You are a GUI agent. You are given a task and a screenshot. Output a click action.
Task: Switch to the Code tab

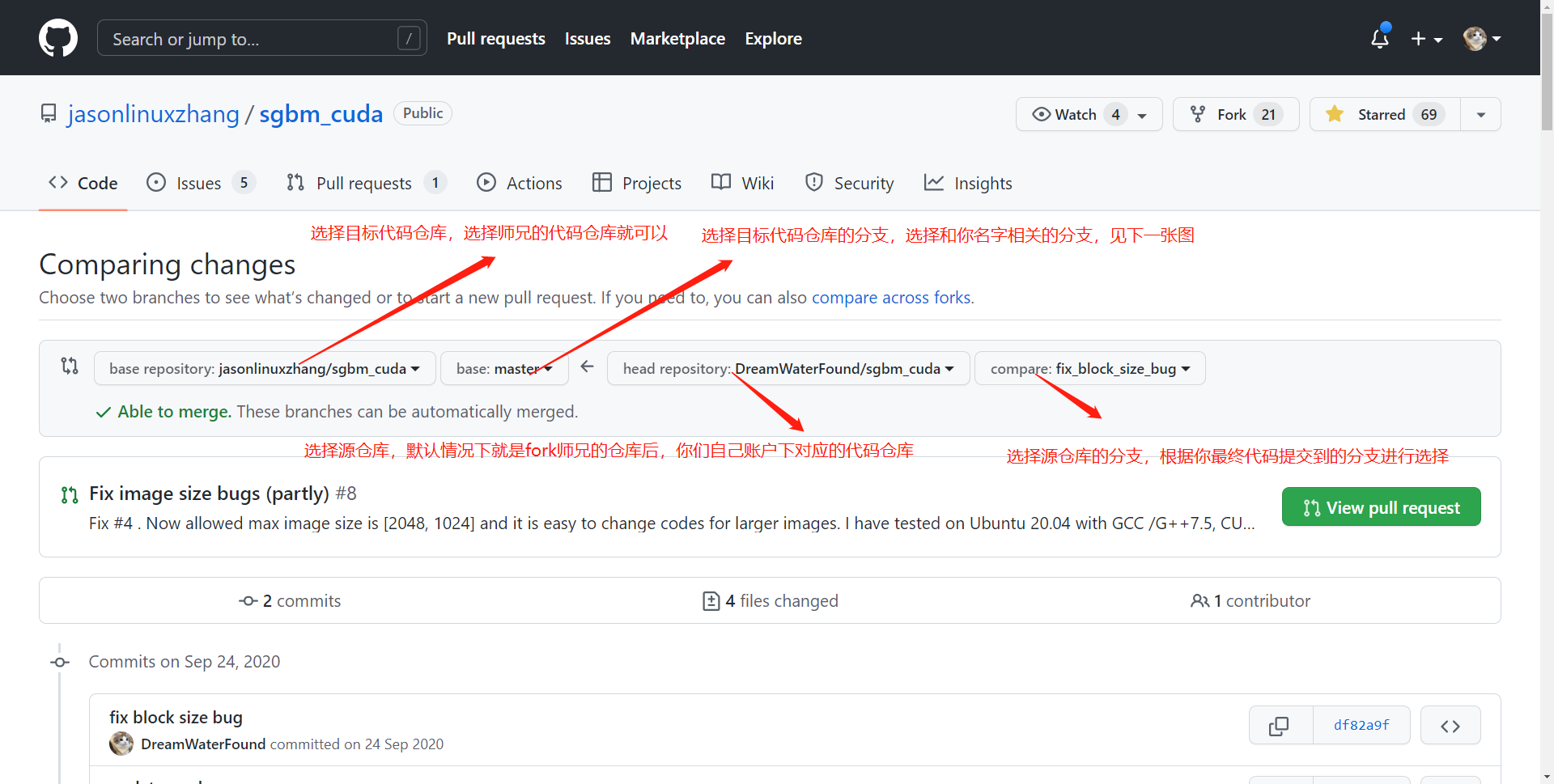[83, 184]
